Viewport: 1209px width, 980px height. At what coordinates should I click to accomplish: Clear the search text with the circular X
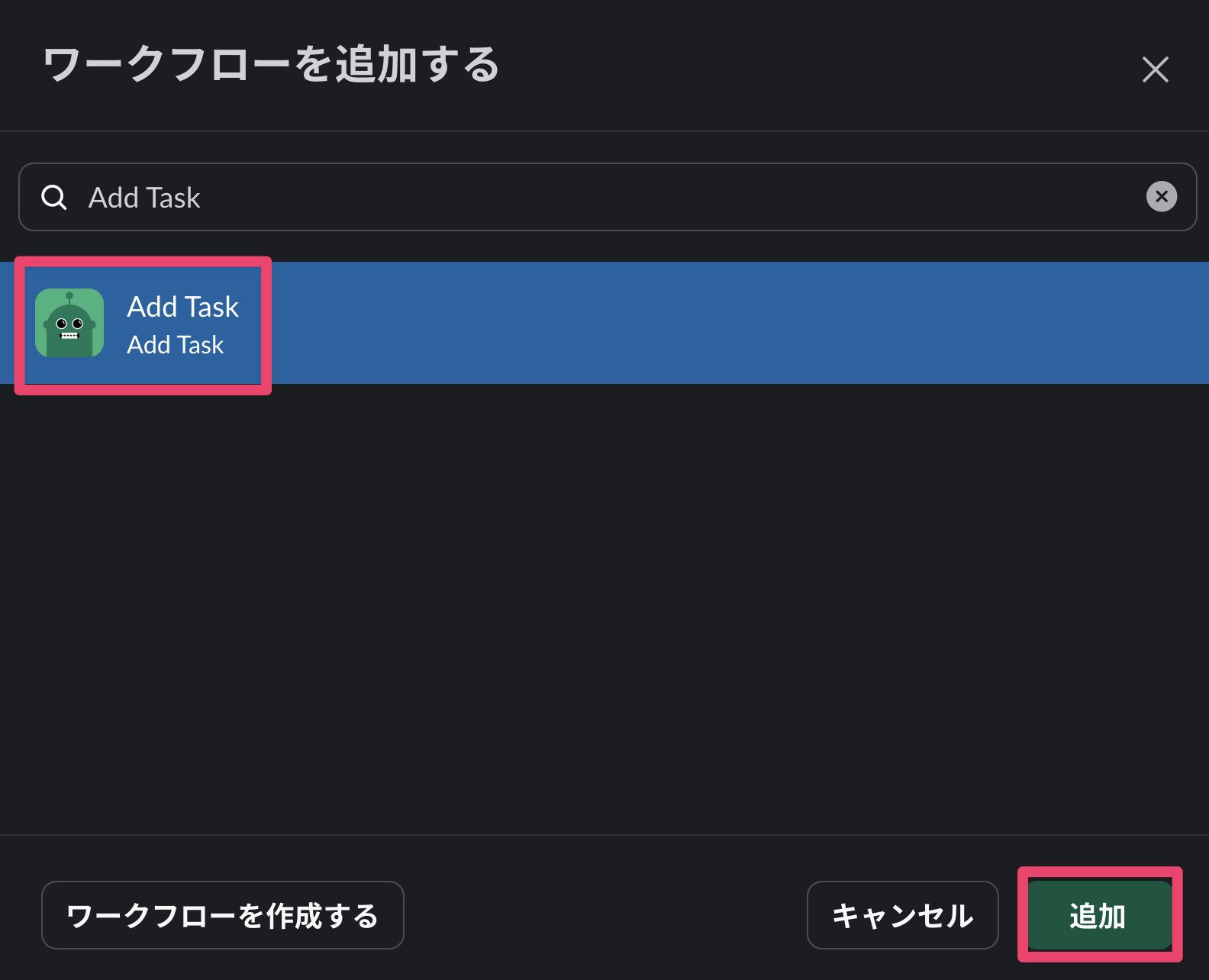point(1161,197)
